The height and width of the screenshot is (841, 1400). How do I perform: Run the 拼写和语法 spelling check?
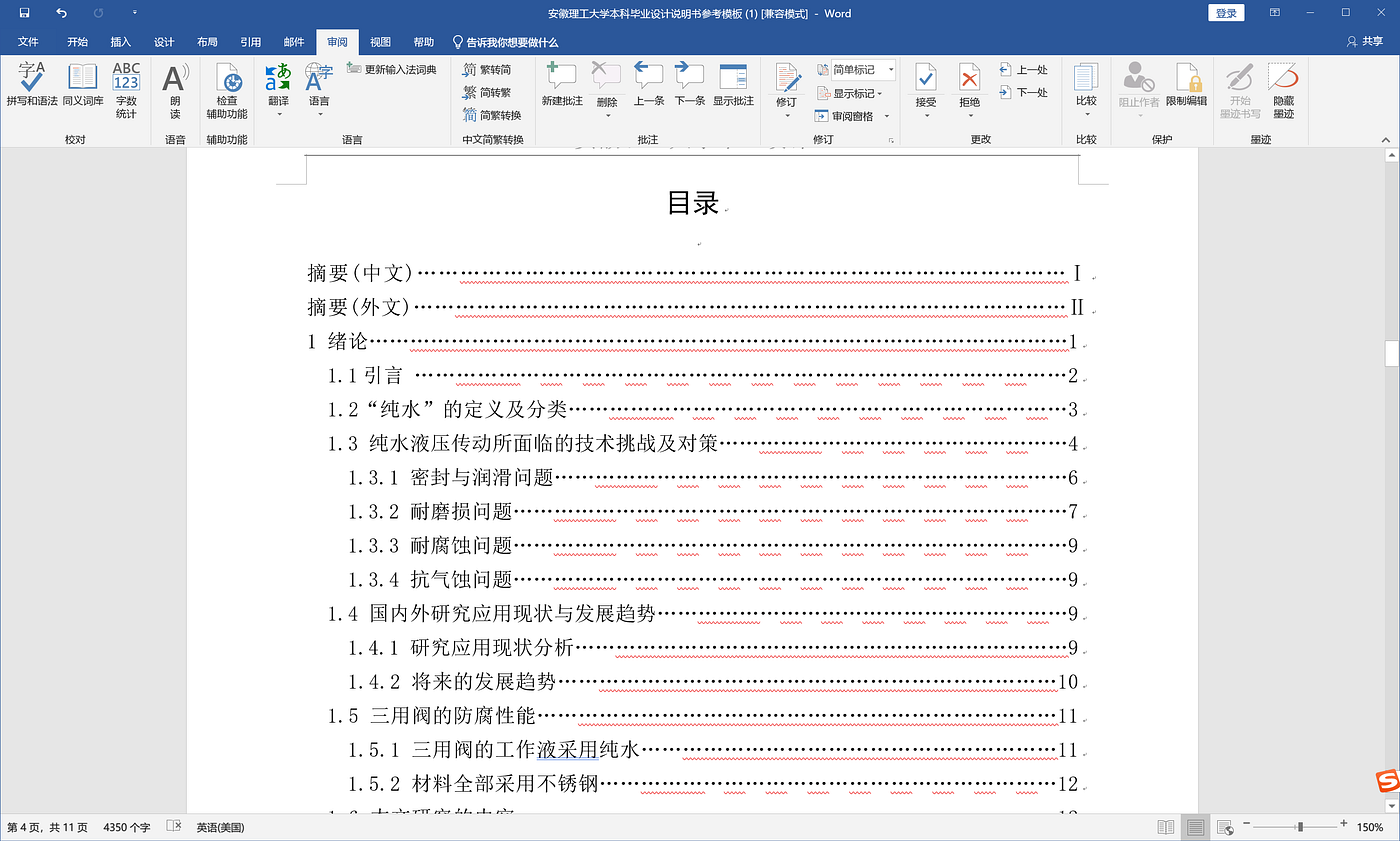coord(32,85)
